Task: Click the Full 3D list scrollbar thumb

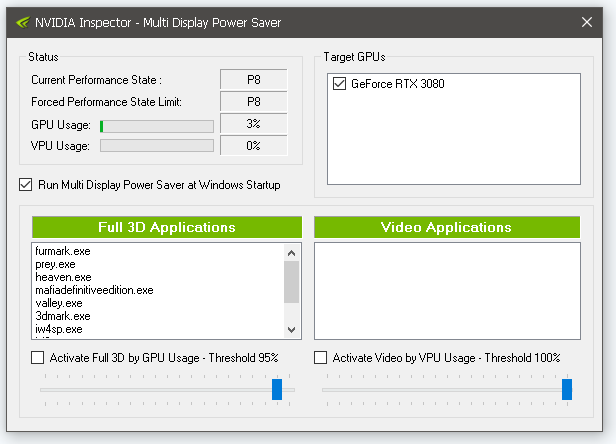Action: point(292,282)
